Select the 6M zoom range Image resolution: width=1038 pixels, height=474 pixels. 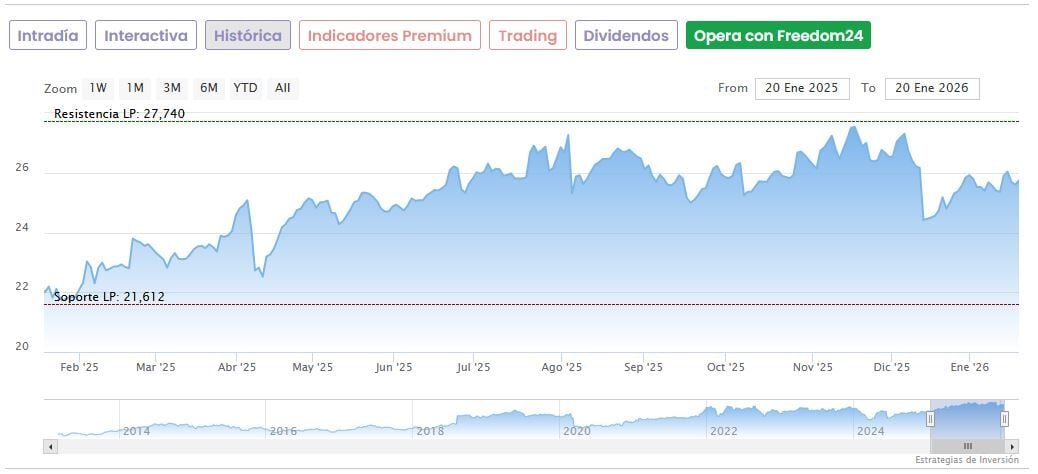point(208,88)
